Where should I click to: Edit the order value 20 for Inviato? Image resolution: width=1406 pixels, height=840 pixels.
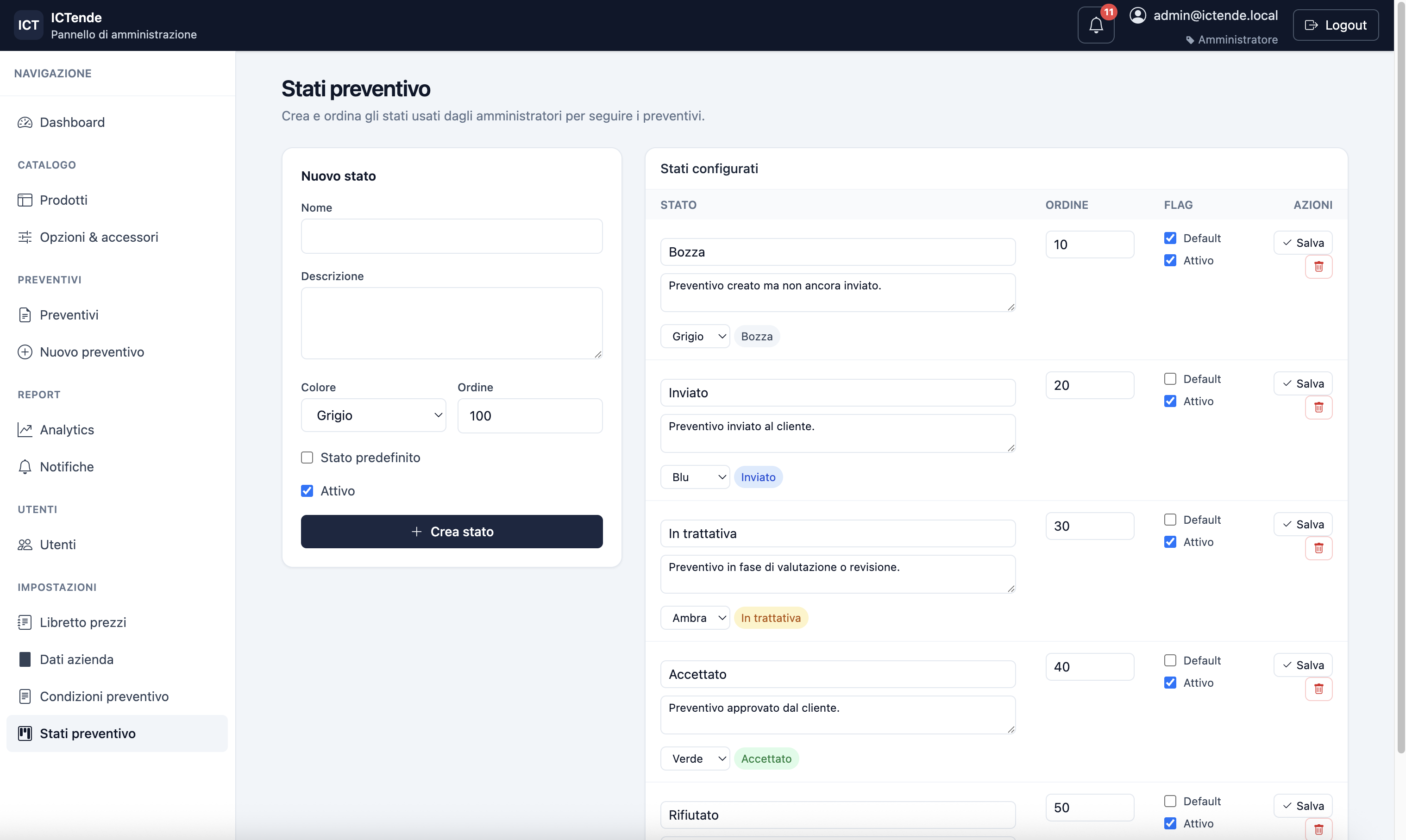pyautogui.click(x=1090, y=385)
